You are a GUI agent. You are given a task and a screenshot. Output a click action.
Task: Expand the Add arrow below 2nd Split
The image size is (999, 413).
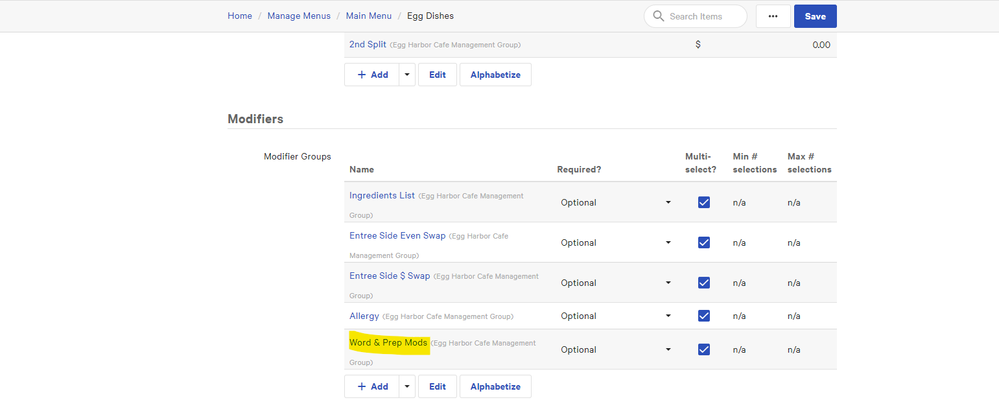(407, 75)
